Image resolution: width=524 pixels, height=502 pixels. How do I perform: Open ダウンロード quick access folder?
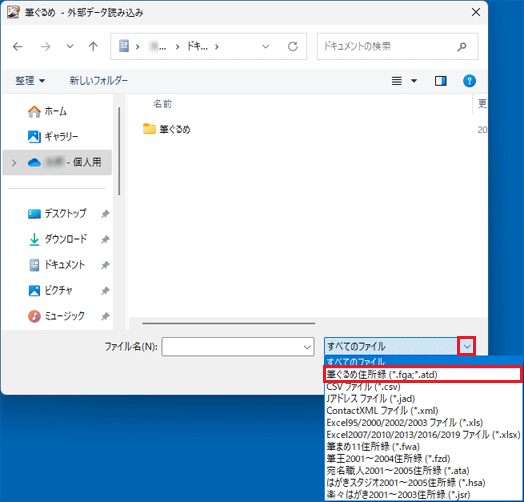click(x=57, y=239)
